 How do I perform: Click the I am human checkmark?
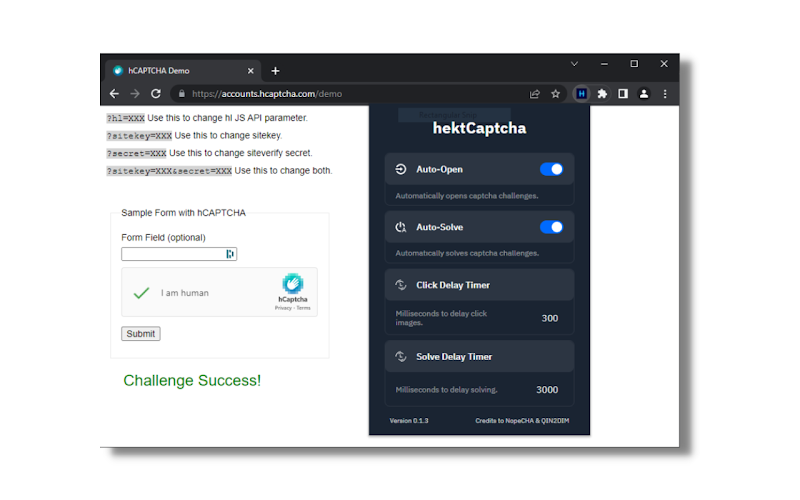pos(141,293)
